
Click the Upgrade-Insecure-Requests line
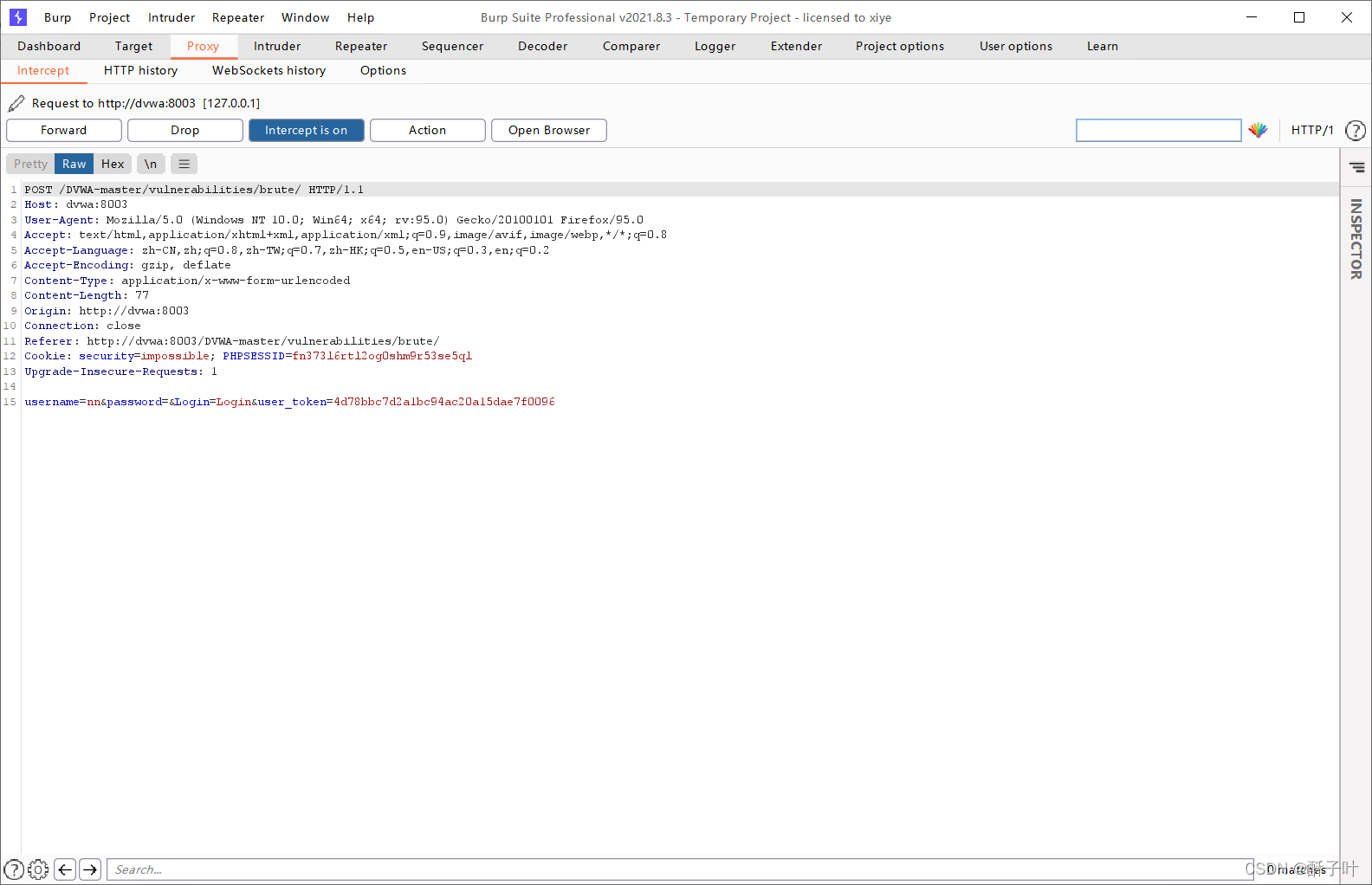[x=121, y=371]
